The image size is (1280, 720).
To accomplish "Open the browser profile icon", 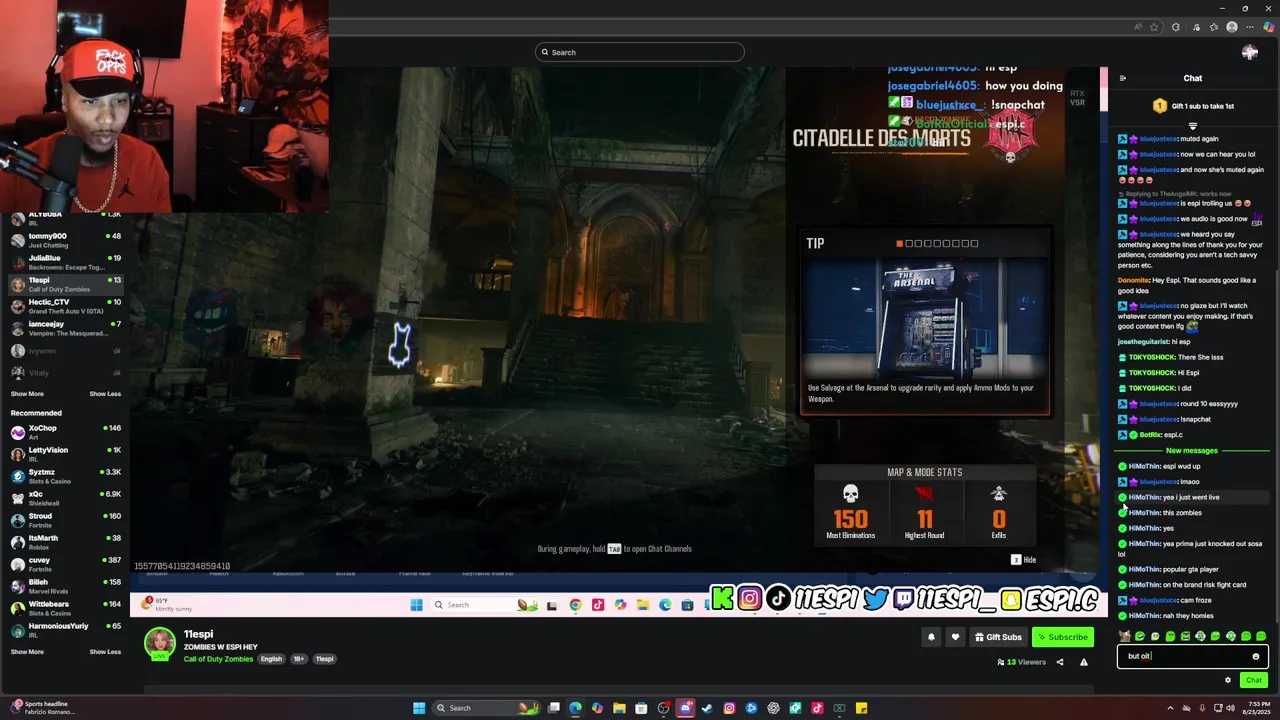I will tap(1232, 27).
